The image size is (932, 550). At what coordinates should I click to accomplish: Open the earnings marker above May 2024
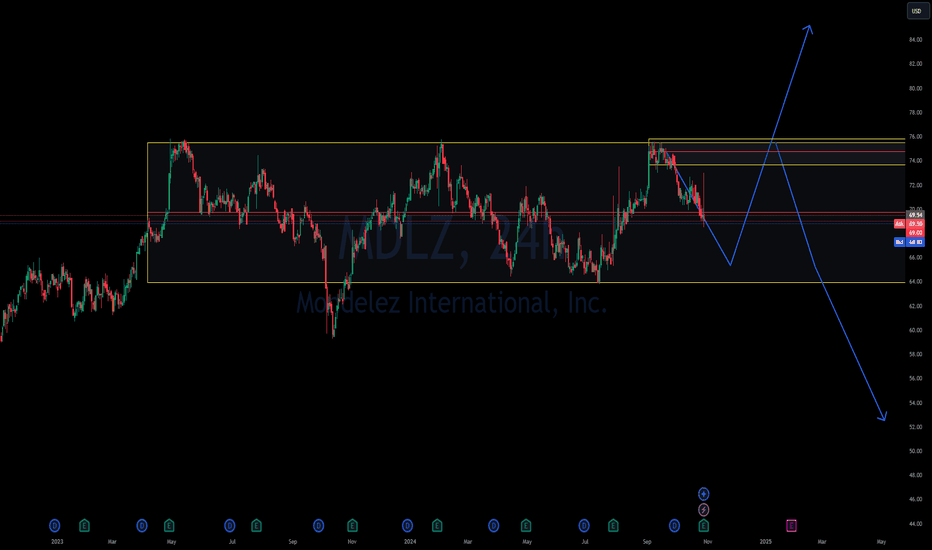(526, 526)
